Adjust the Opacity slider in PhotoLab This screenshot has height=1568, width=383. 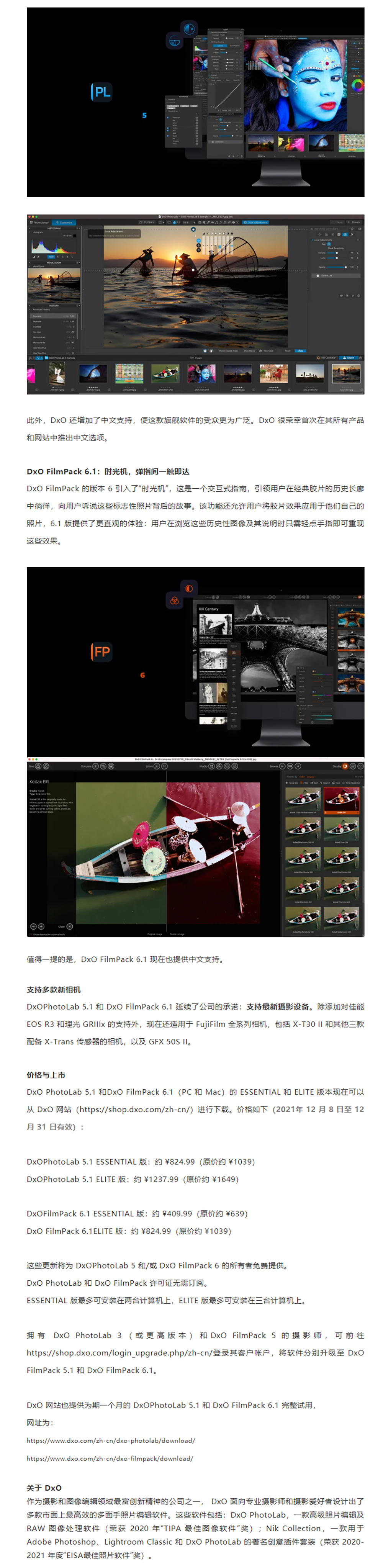pyautogui.click(x=337, y=267)
